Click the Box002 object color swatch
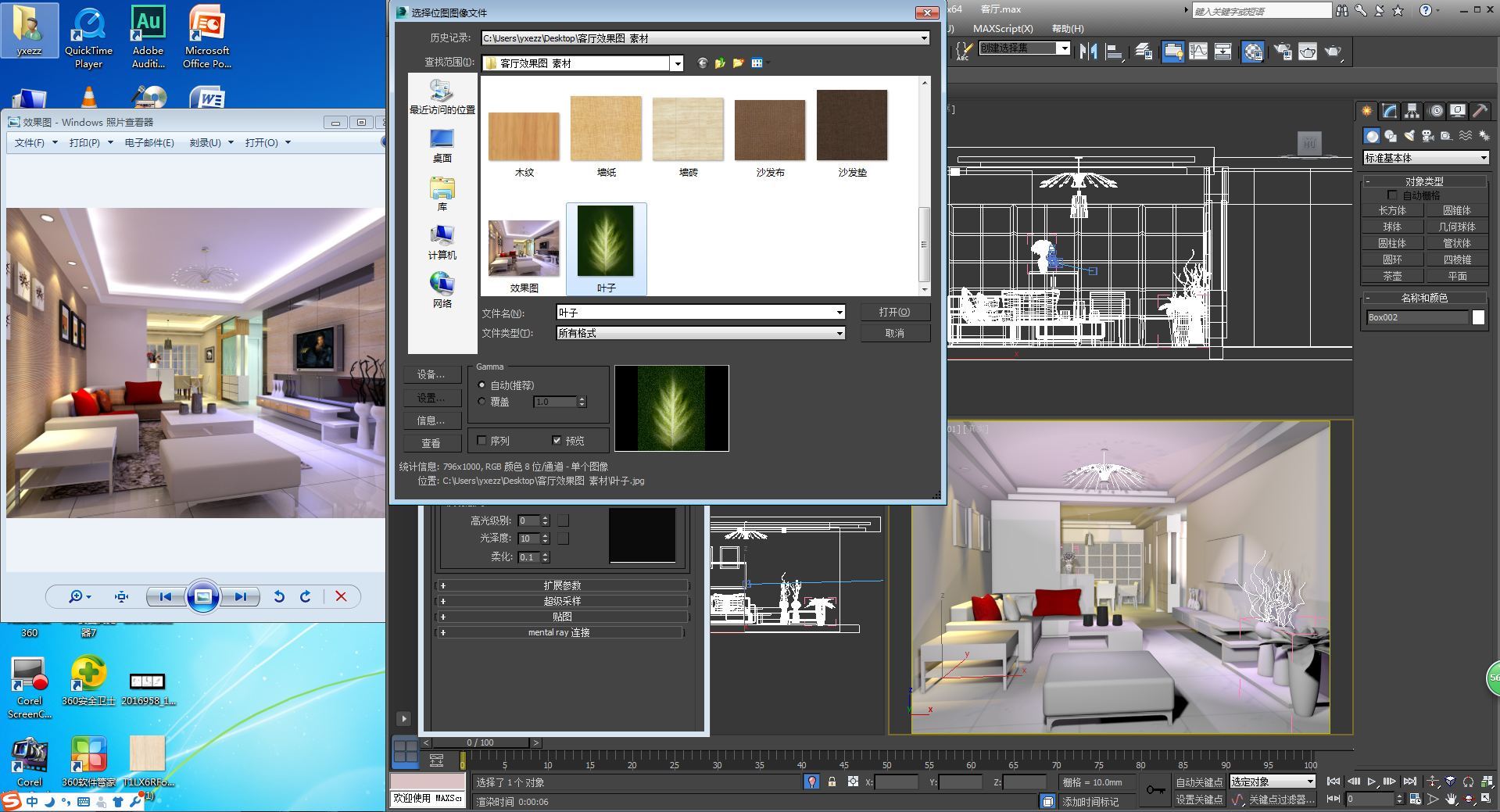Screen dimensions: 1500x812 1478,317
